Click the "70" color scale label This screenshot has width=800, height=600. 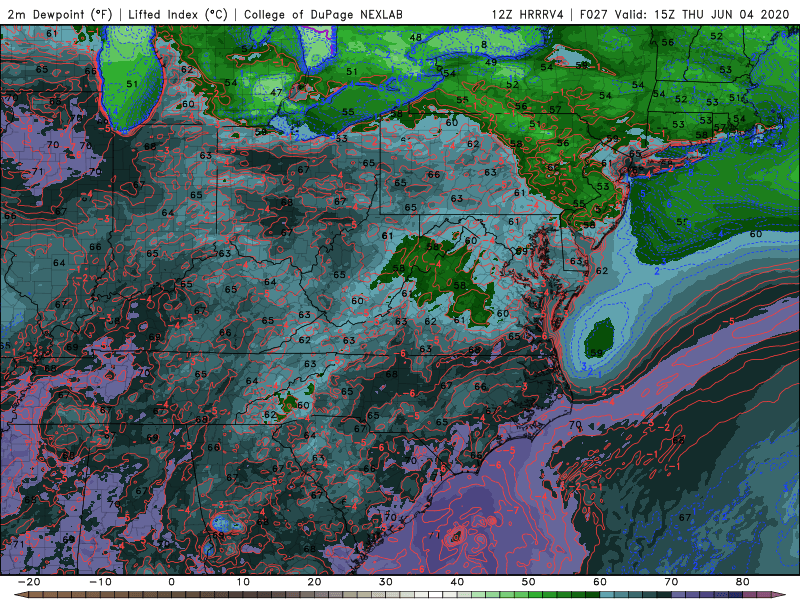pos(671,582)
